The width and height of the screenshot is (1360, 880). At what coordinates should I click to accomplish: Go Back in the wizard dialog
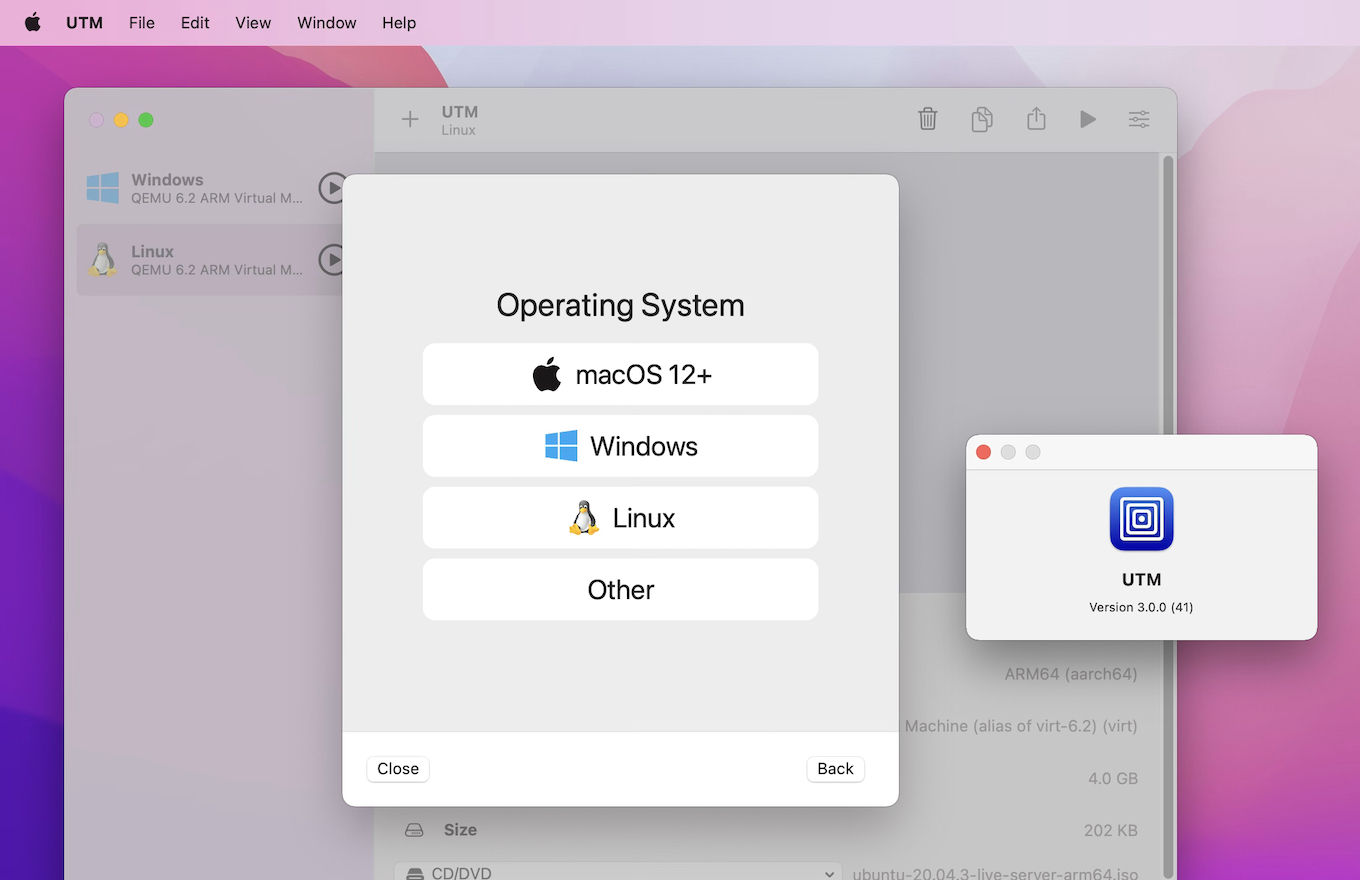(835, 768)
